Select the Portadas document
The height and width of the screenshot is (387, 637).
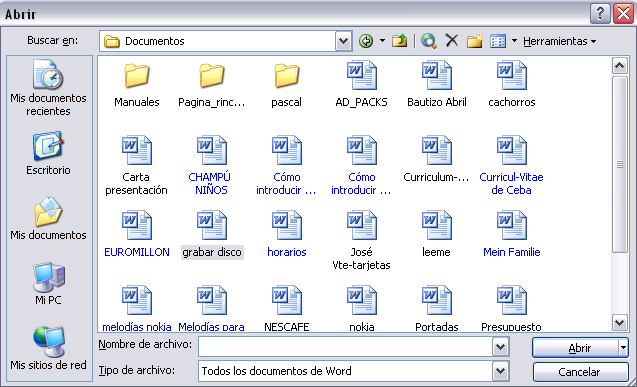(x=437, y=309)
